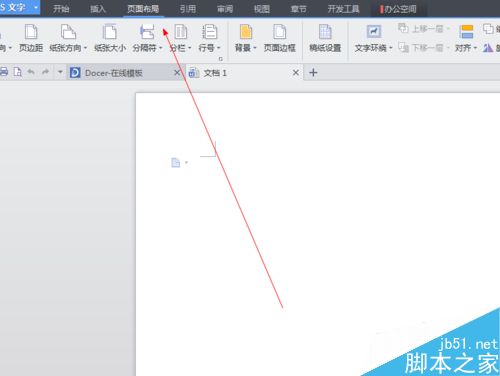Select the 页面布局 ribbon tab
The height and width of the screenshot is (376, 500).
(143, 9)
